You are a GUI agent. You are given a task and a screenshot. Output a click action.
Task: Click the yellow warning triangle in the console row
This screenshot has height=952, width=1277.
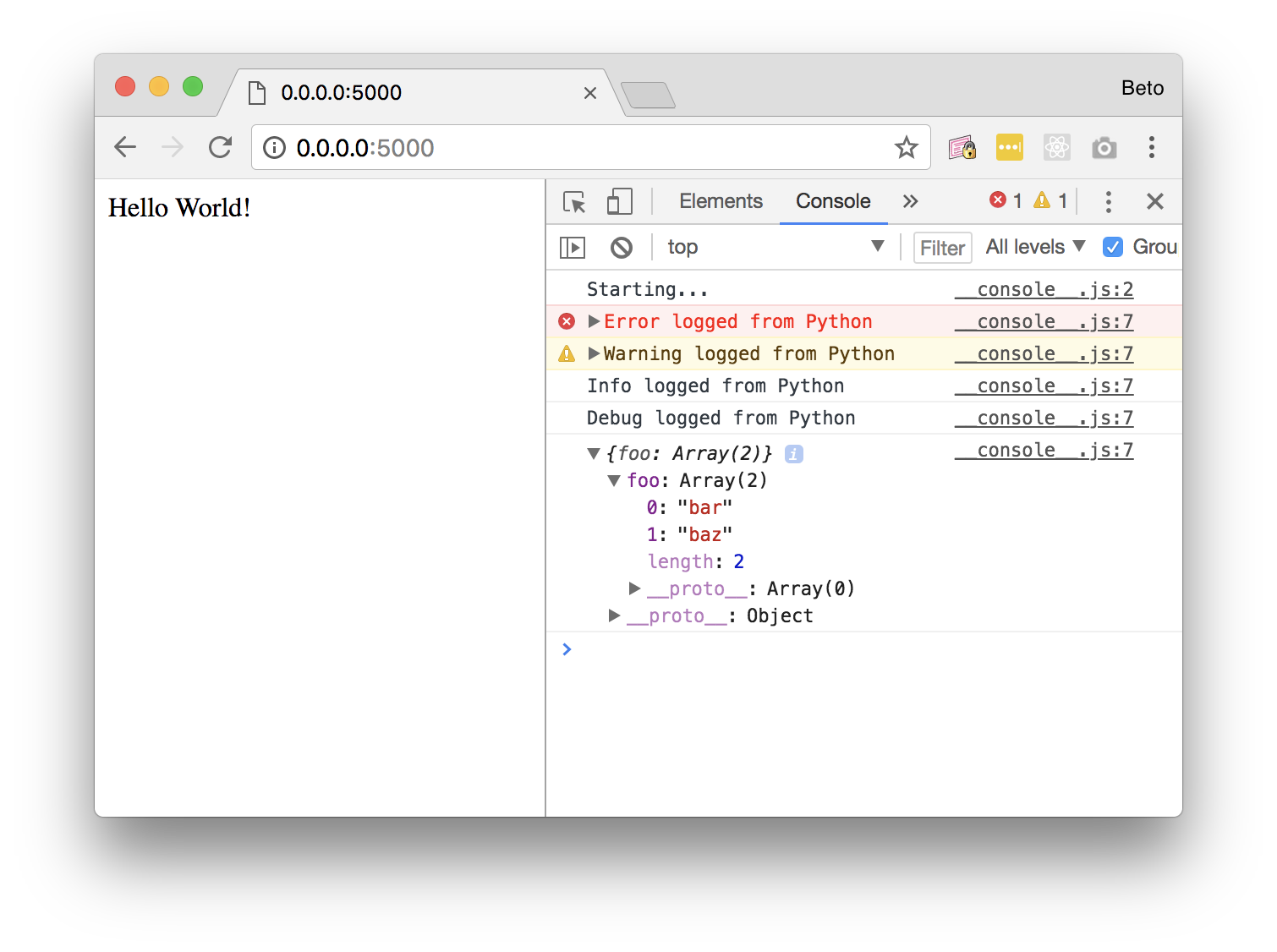tap(567, 353)
